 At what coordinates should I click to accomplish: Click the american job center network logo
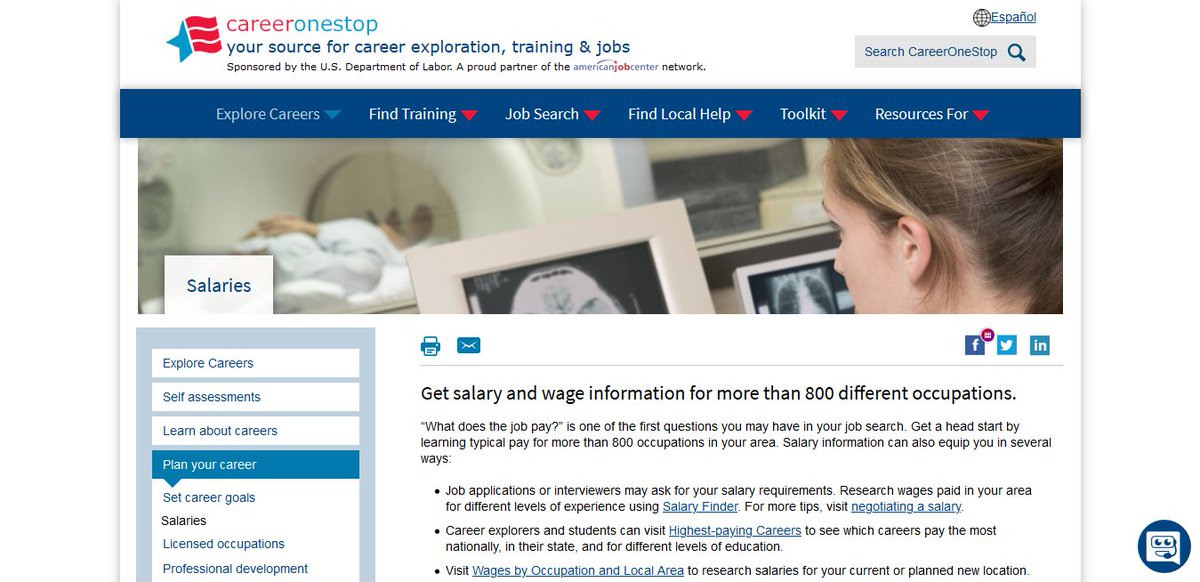616,67
